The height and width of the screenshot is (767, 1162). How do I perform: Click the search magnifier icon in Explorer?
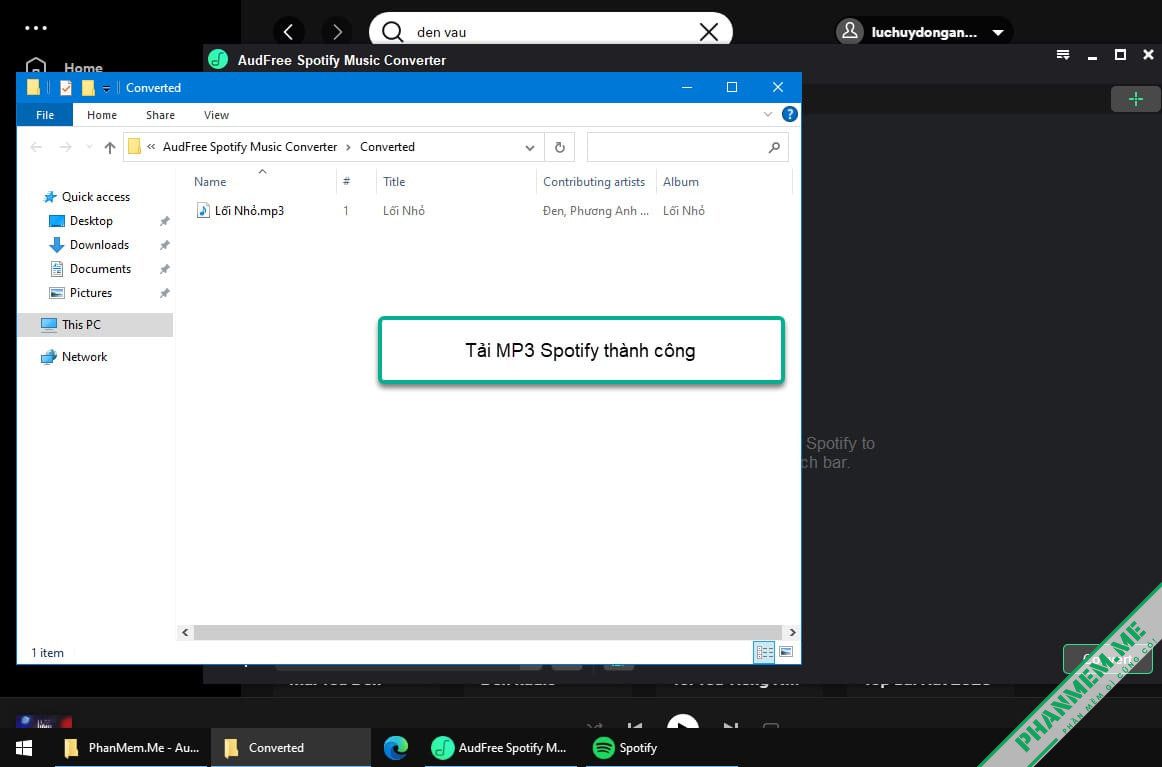774,147
